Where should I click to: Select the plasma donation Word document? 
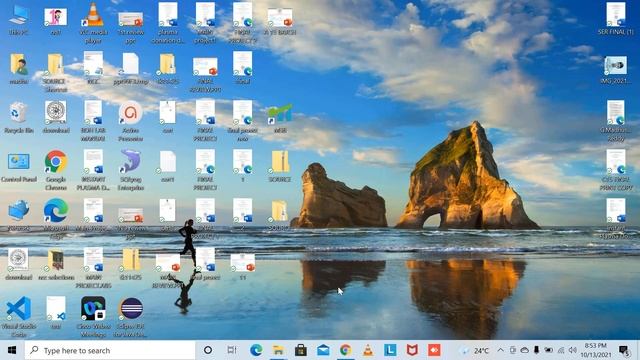(x=168, y=22)
